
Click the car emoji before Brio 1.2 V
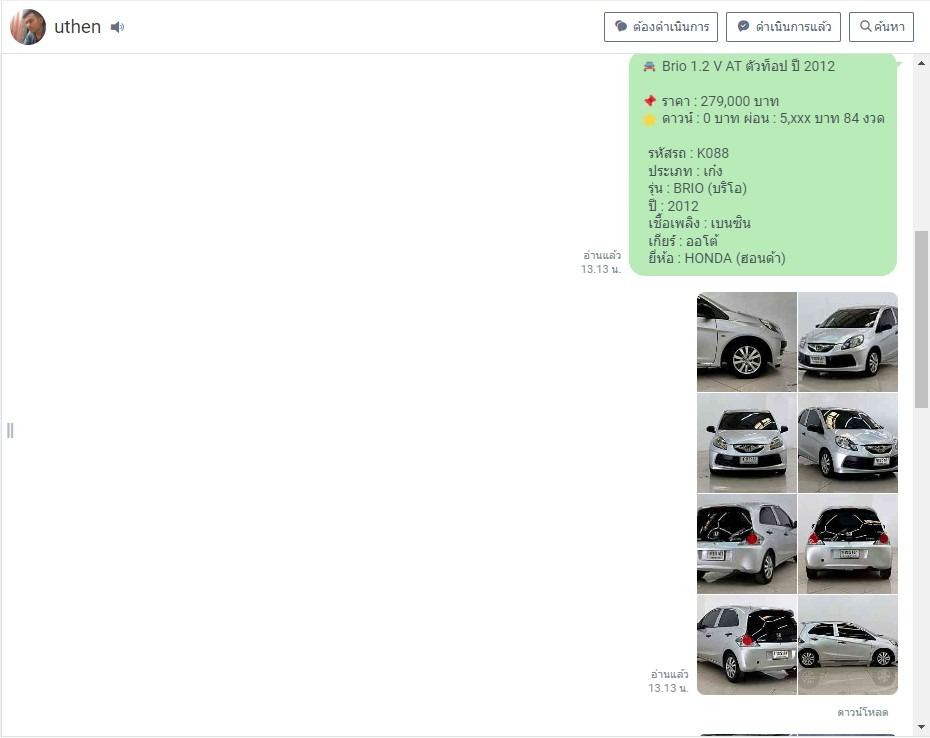coord(650,66)
